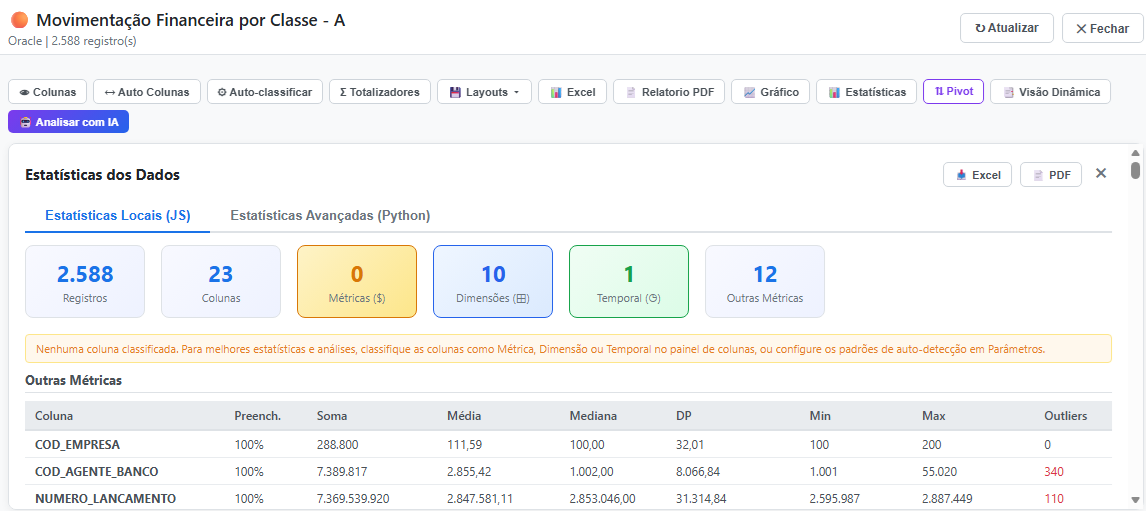This screenshot has height=511, width=1146.
Task: Export grid using toolbar Excel button
Action: click(x=571, y=92)
